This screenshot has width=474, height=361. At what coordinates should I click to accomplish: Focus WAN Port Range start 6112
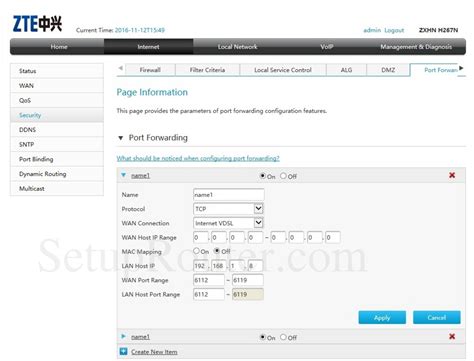(209, 280)
